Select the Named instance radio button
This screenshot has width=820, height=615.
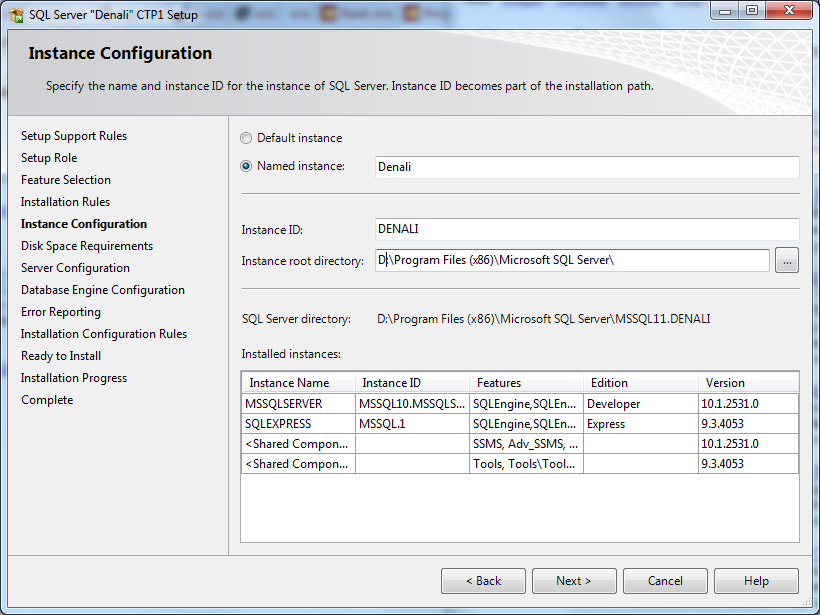coord(246,166)
